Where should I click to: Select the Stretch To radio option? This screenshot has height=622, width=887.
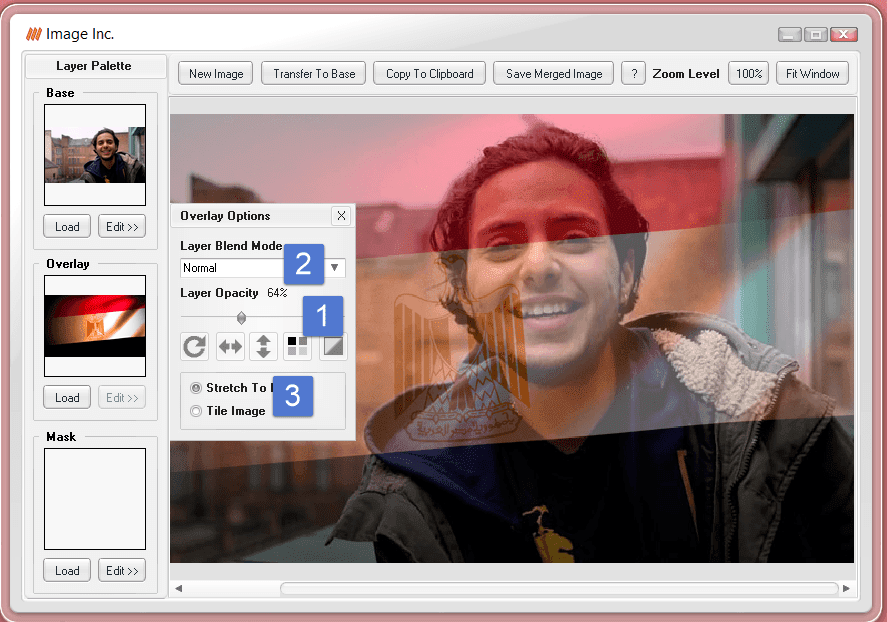pyautogui.click(x=196, y=388)
